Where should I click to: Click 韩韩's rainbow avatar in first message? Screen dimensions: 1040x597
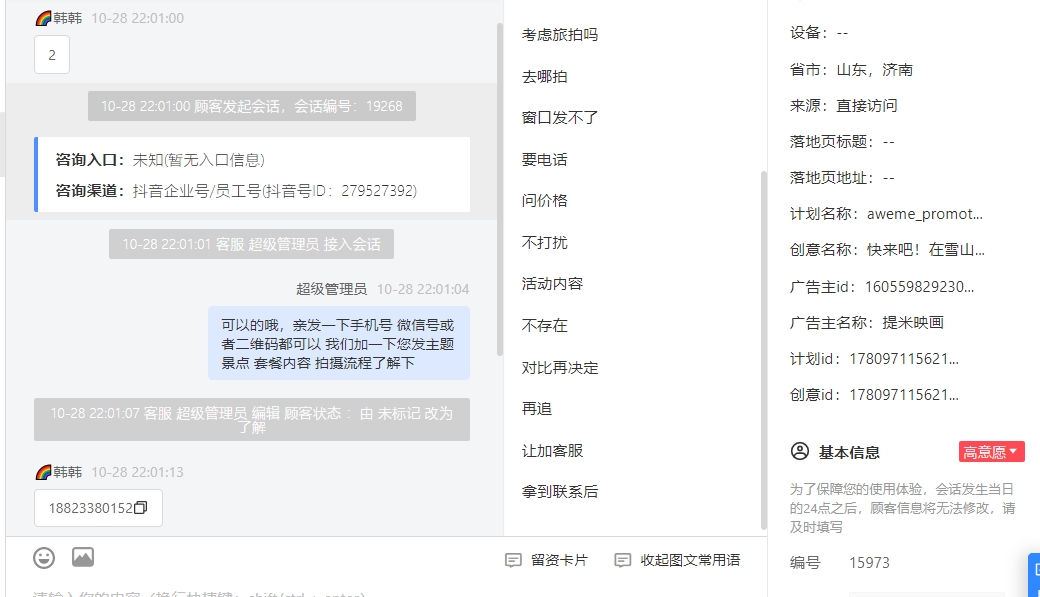click(44, 19)
